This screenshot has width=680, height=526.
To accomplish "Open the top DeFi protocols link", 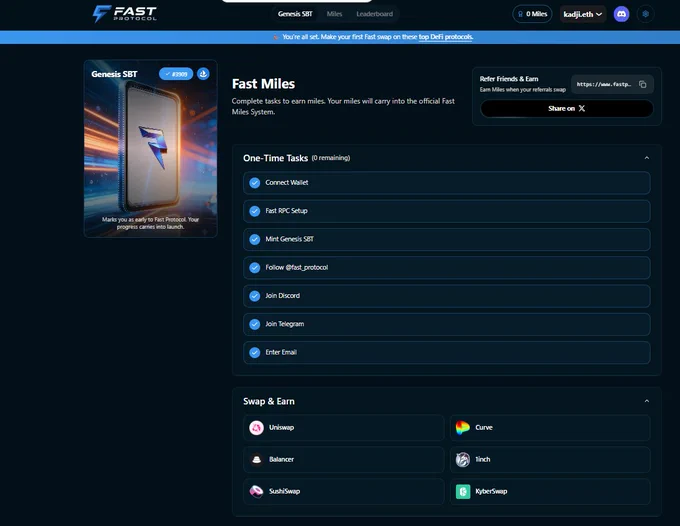I will [445, 37].
